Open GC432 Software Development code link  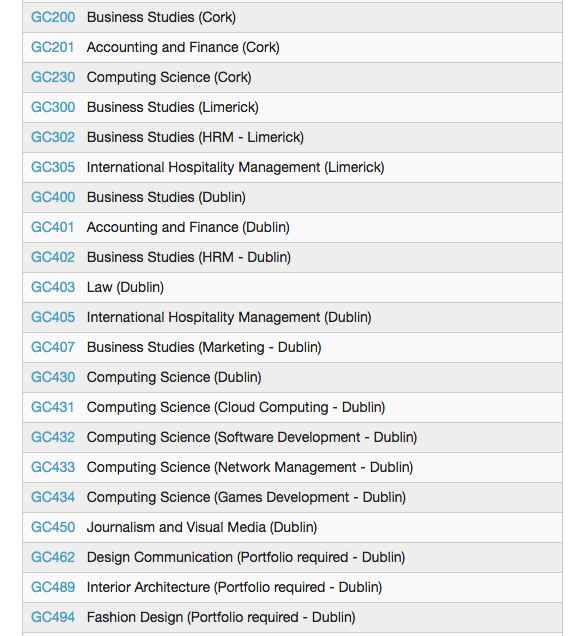click(x=53, y=438)
